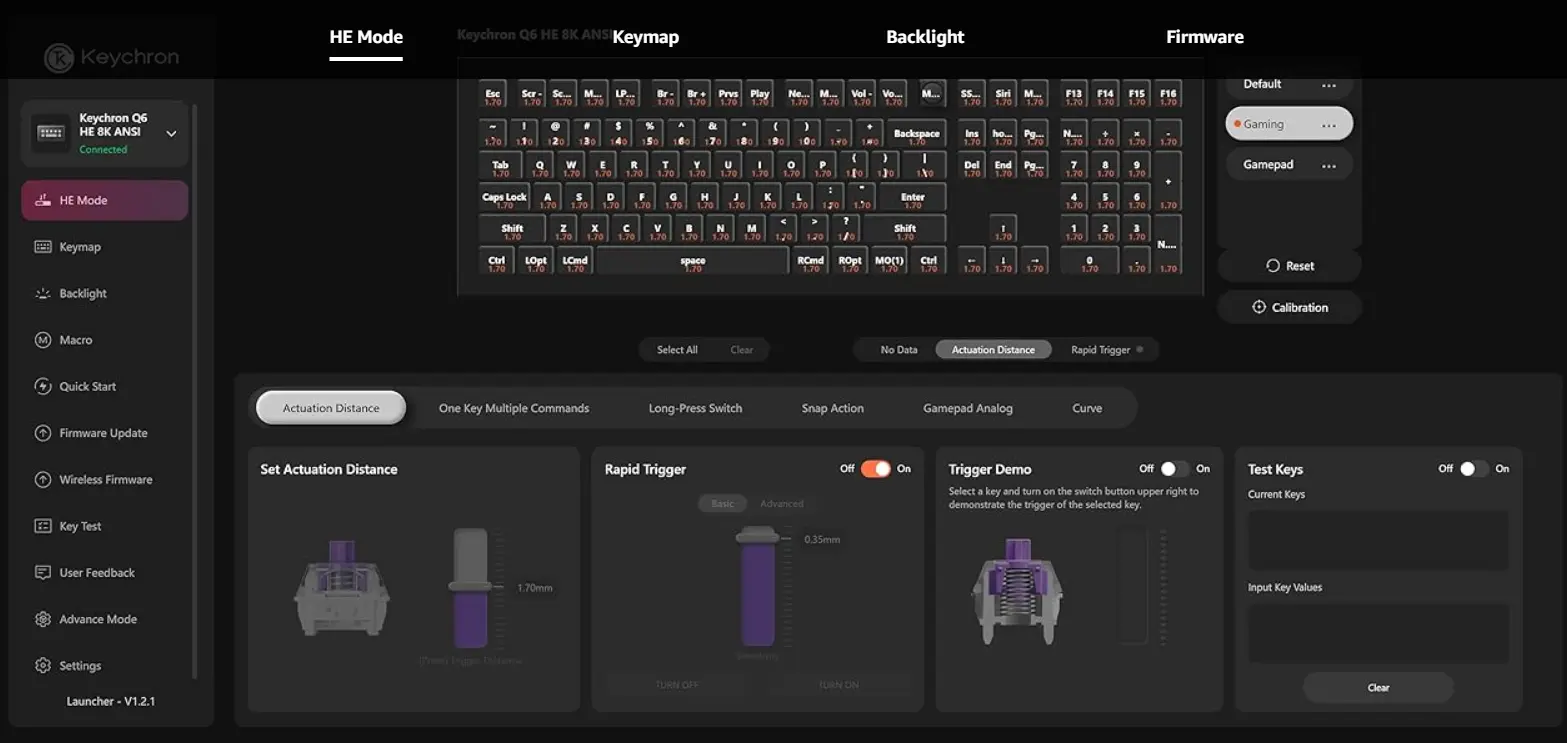Select the Backlight sidebar icon
The image size is (1567, 743).
pyautogui.click(x=43, y=293)
